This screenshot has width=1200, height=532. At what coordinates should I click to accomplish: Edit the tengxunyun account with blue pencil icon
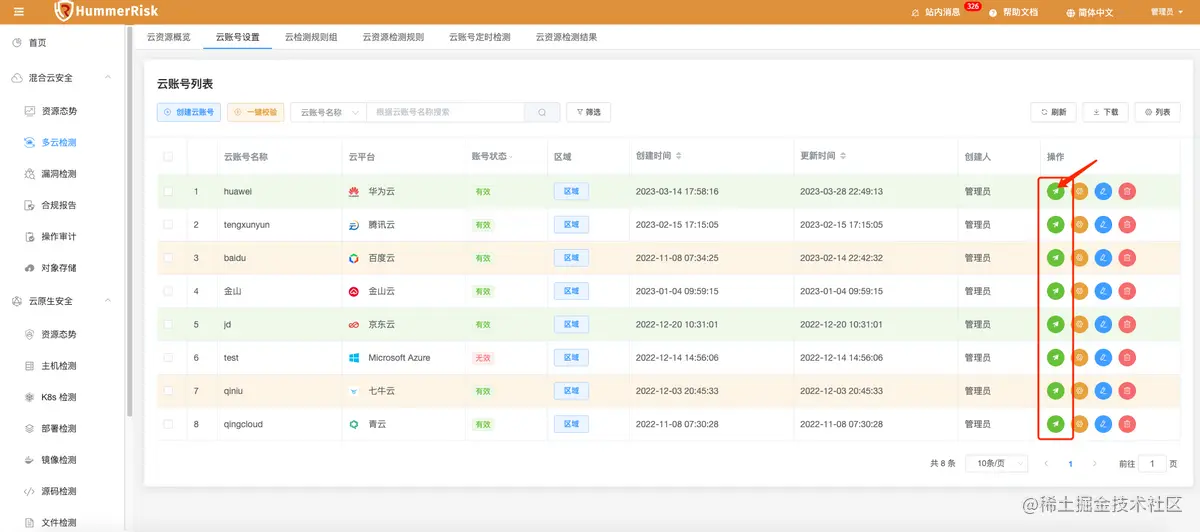pos(1103,225)
